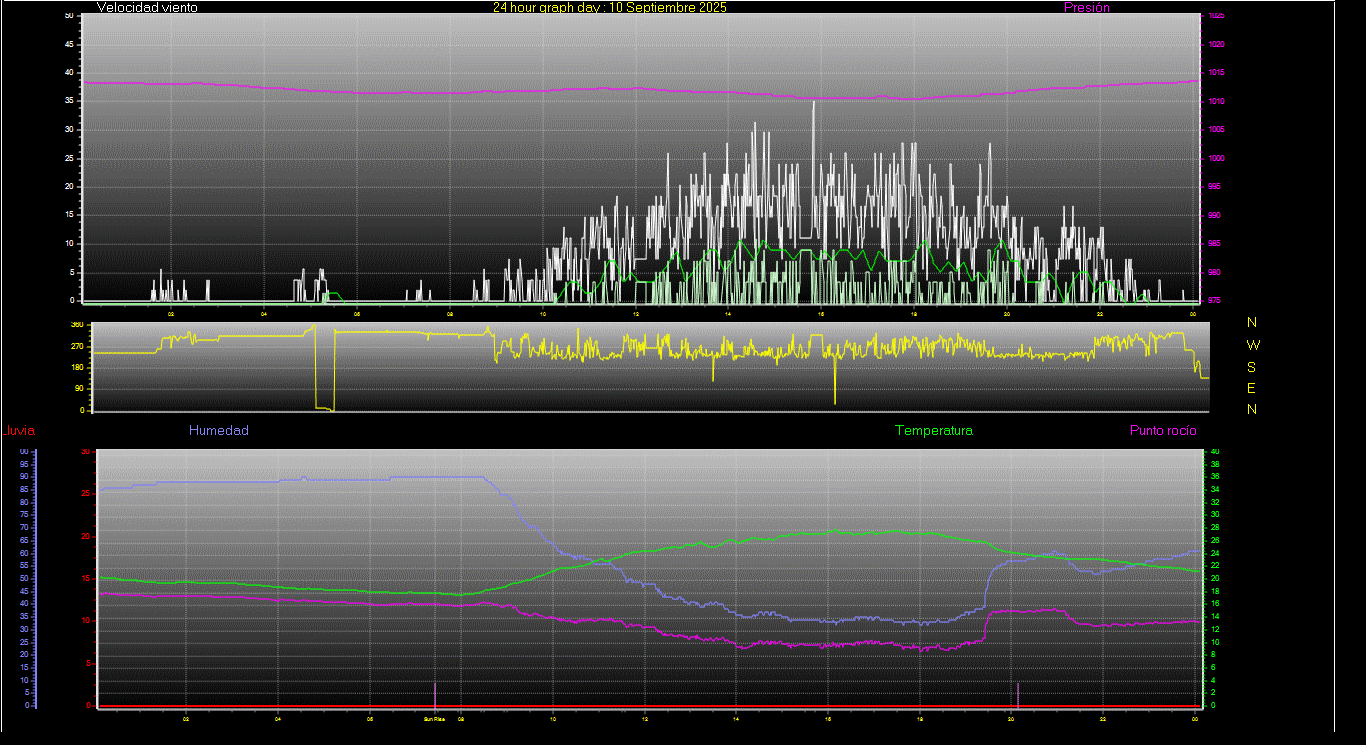The width and height of the screenshot is (1366, 745).
Task: Click the Punto rocío legend label
Action: [x=1162, y=431]
